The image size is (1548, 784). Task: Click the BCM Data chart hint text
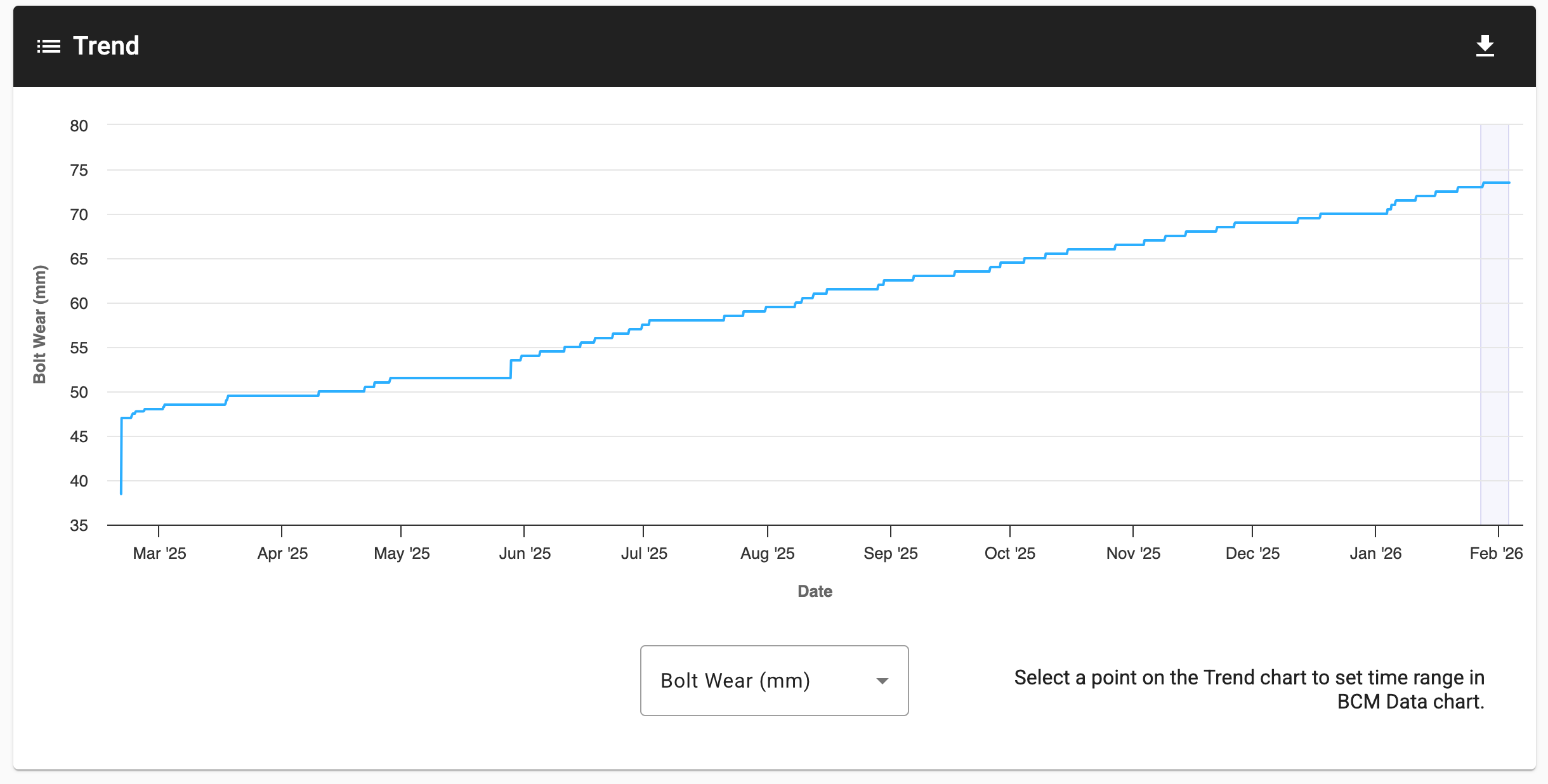[x=1249, y=689]
